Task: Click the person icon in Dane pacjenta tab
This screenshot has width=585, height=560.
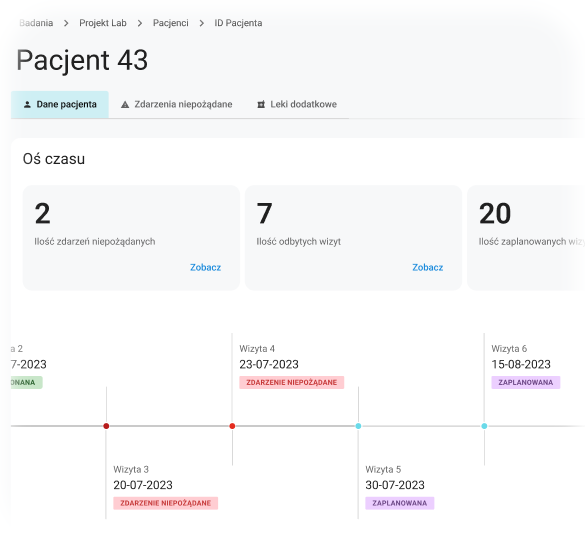Action: 27,105
